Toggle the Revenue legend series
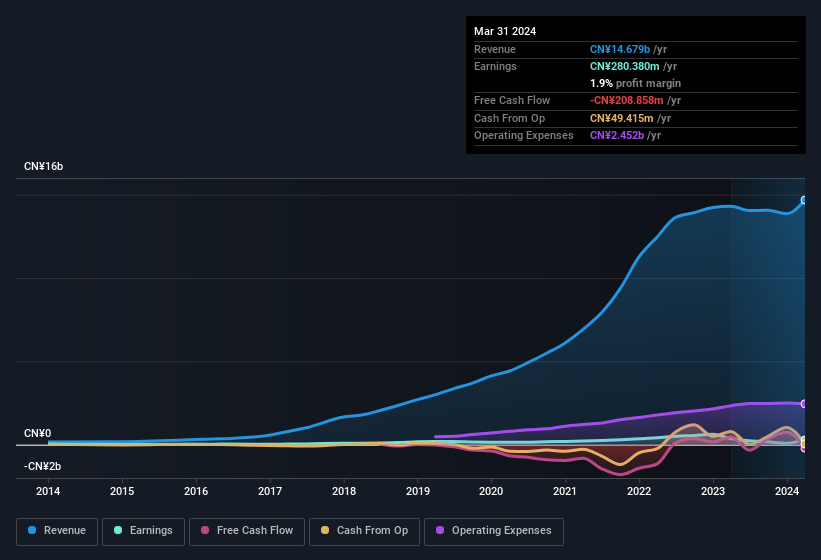This screenshot has width=821, height=560. [x=57, y=531]
